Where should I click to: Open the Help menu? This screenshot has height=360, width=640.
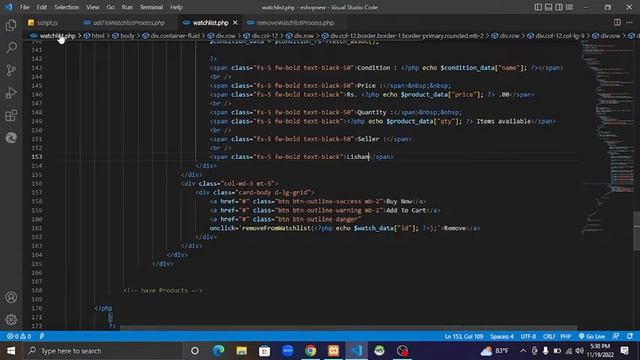click(x=176, y=7)
